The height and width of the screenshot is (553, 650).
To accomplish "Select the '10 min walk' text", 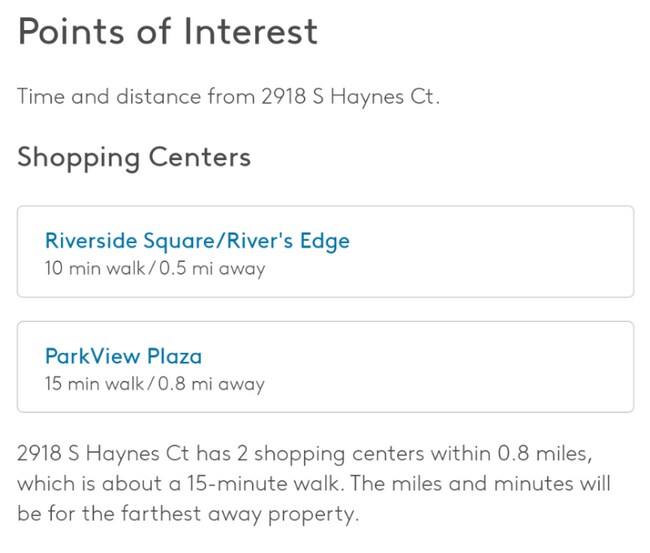I will click(x=95, y=268).
